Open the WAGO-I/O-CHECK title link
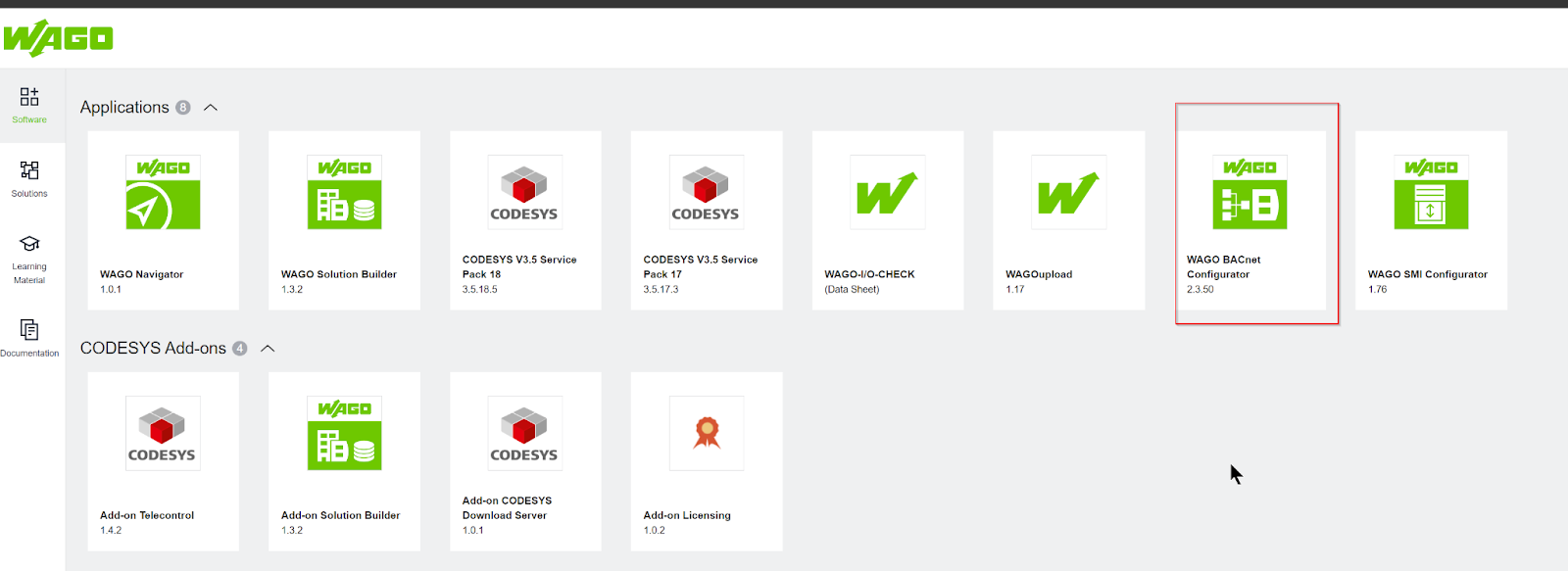1568x571 pixels. click(869, 274)
